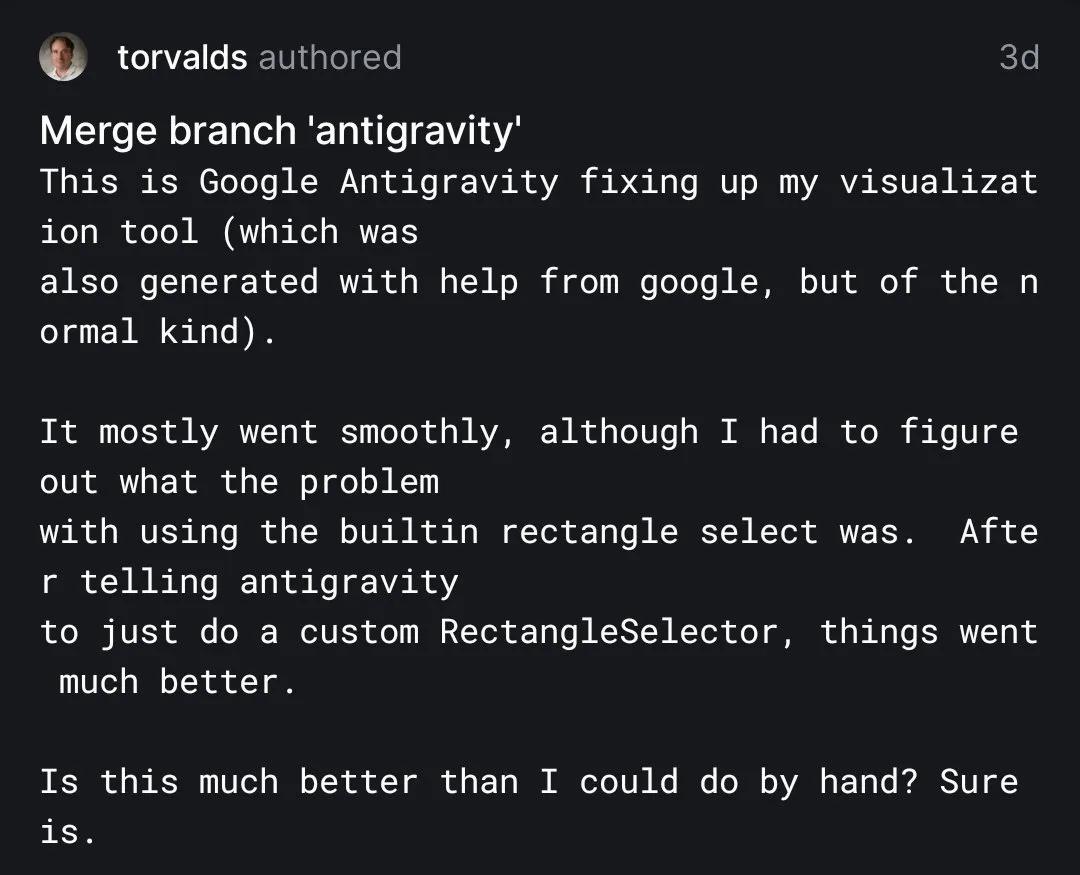Open the torvalds username link
The image size is (1080, 875).
(182, 58)
